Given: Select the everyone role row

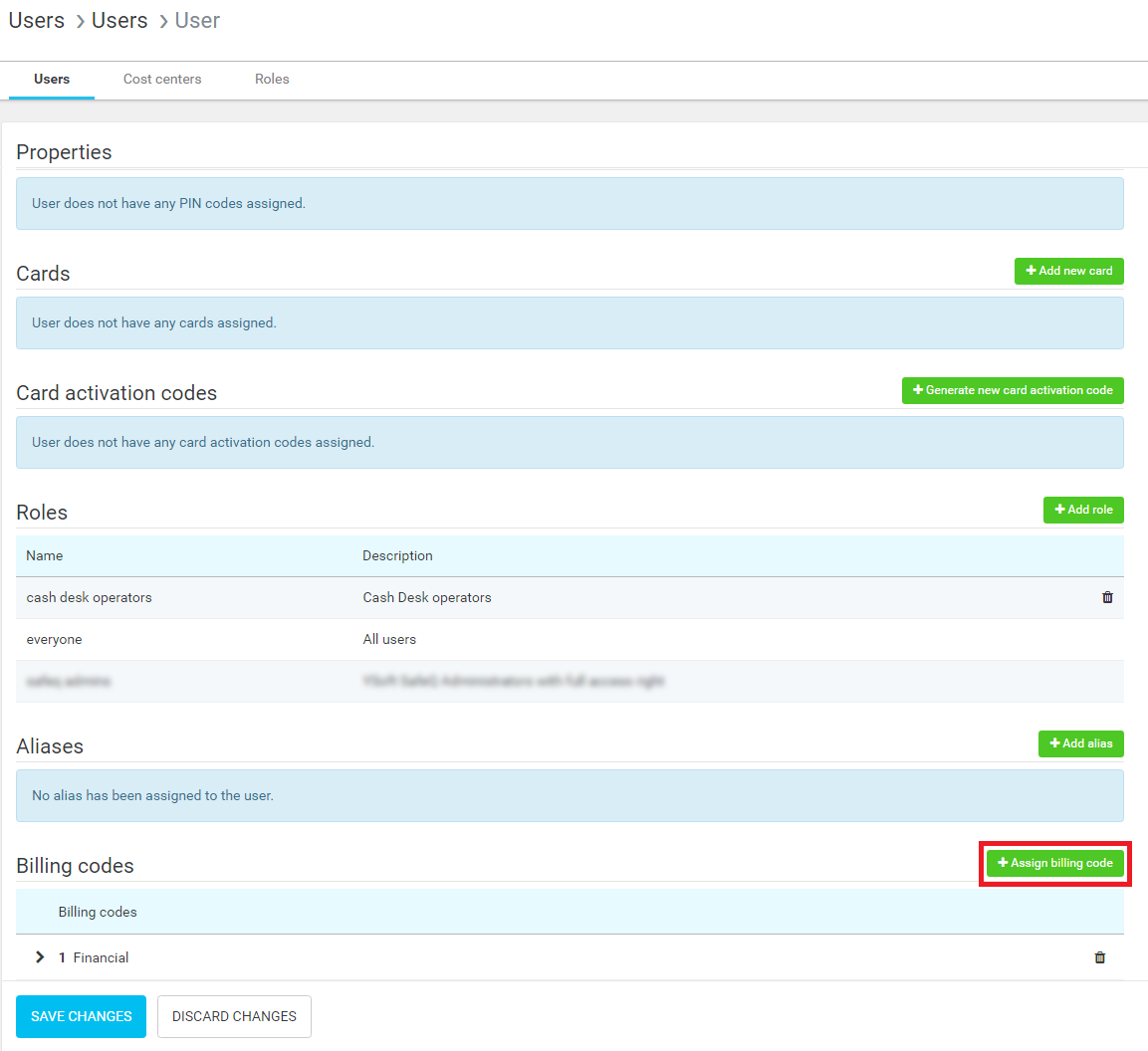Looking at the screenshot, I should tap(55, 639).
